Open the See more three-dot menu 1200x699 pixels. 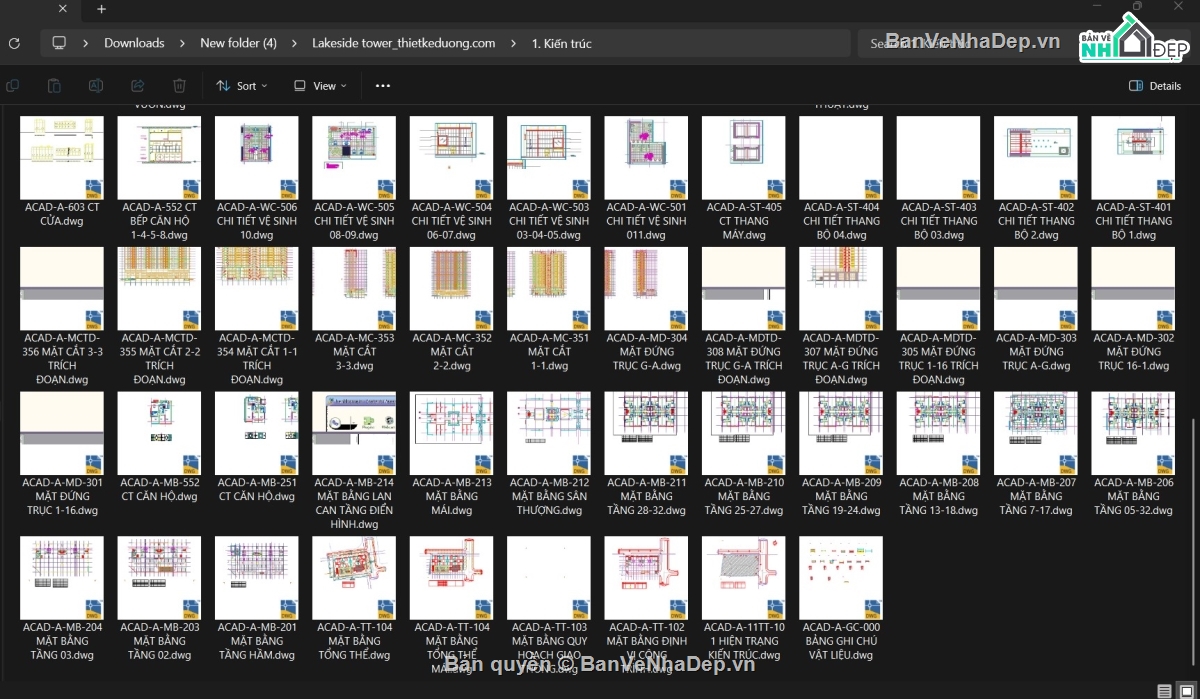click(x=382, y=86)
